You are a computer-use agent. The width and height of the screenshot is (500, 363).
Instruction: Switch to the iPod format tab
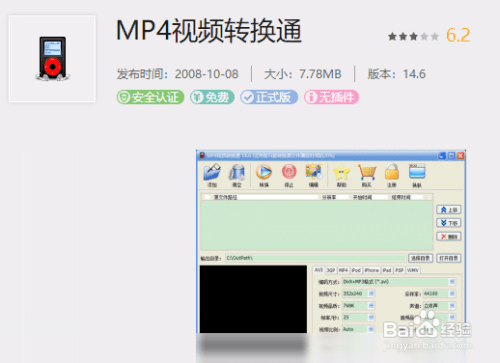click(356, 270)
